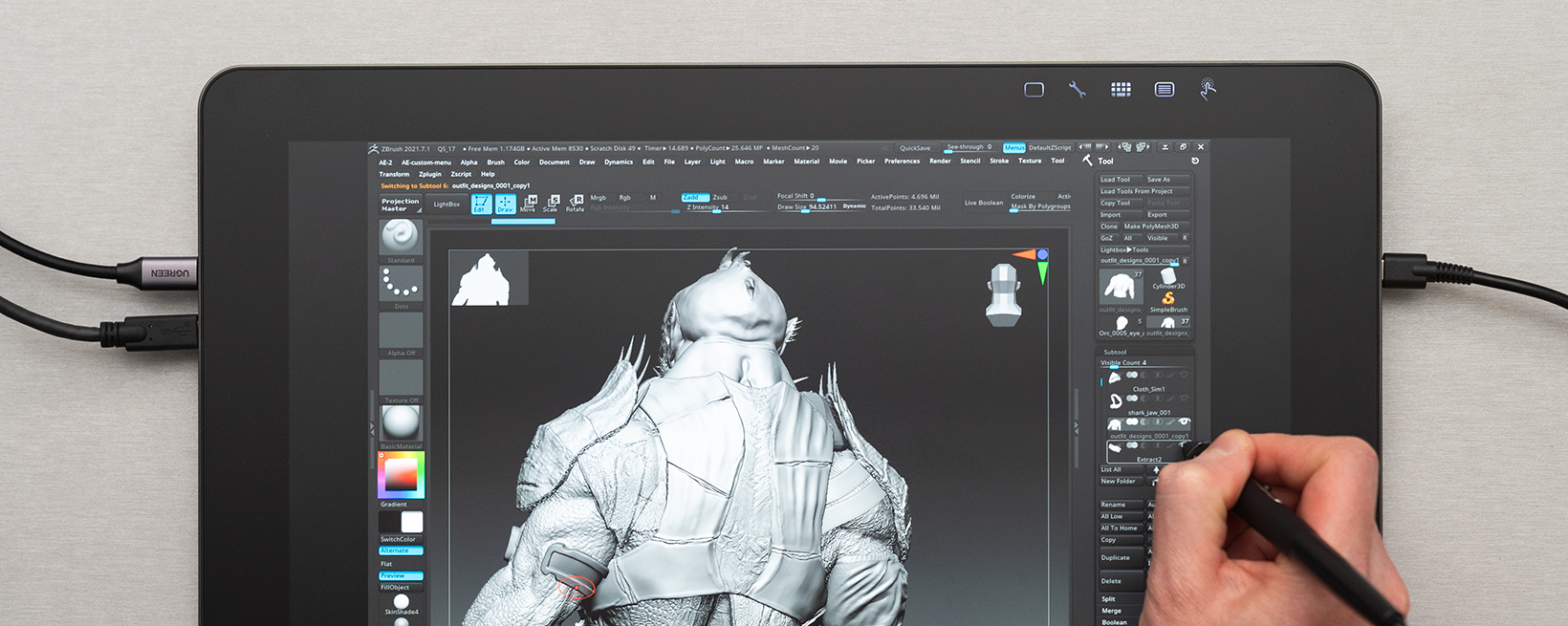Toggle the Zadd mode button
This screenshot has width=1568, height=626.
695,197
